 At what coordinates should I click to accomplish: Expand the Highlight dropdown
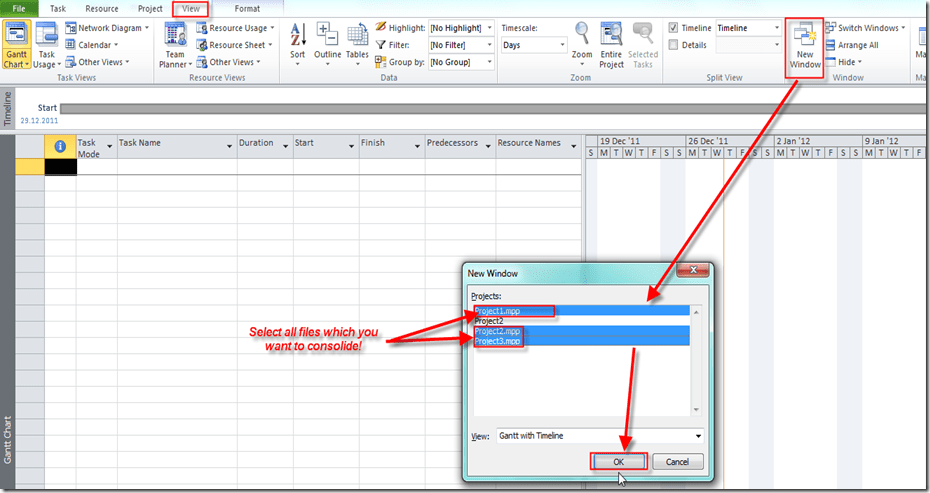[x=488, y=29]
